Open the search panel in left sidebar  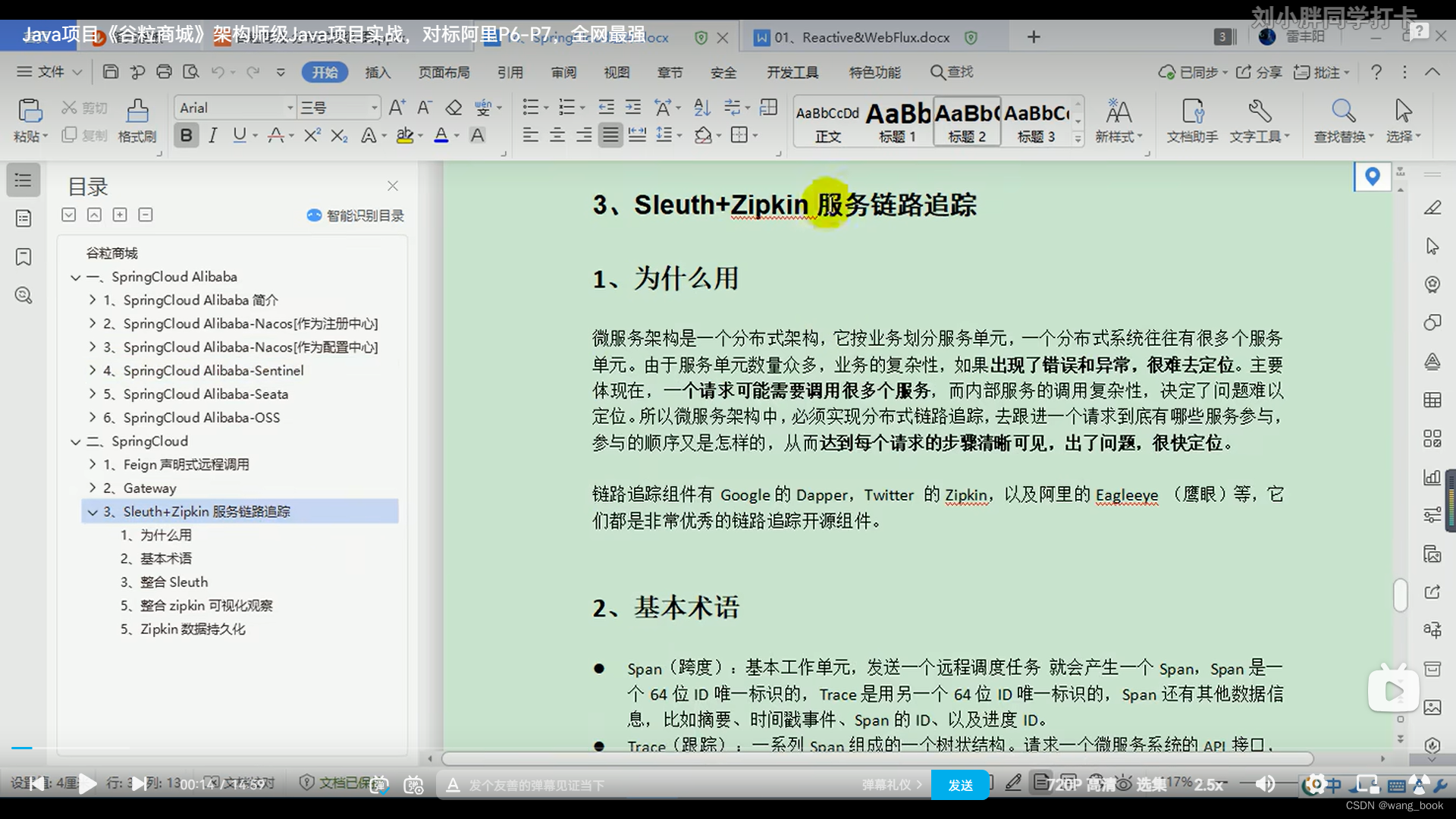(24, 296)
